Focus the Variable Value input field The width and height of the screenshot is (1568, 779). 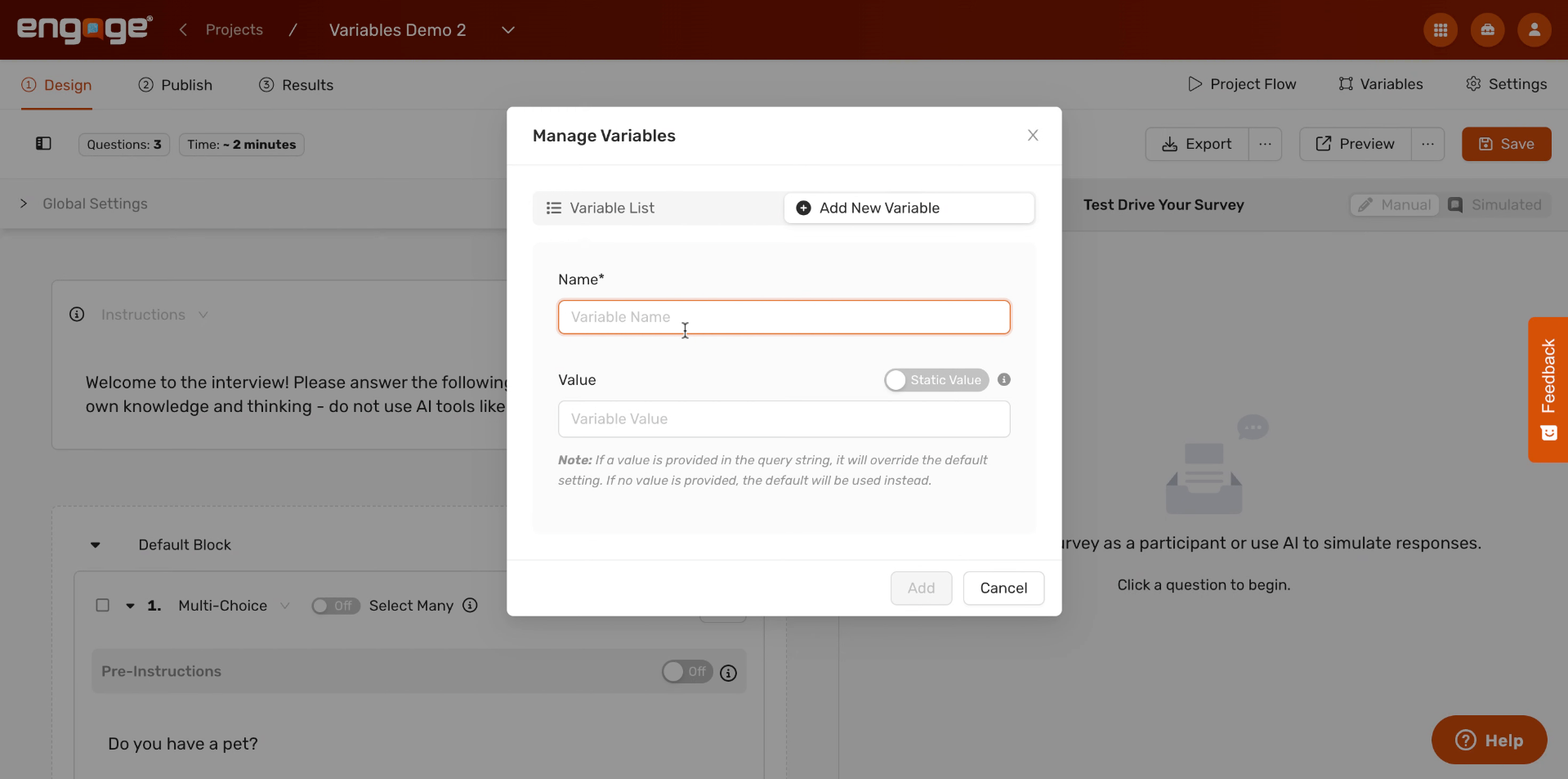[784, 419]
